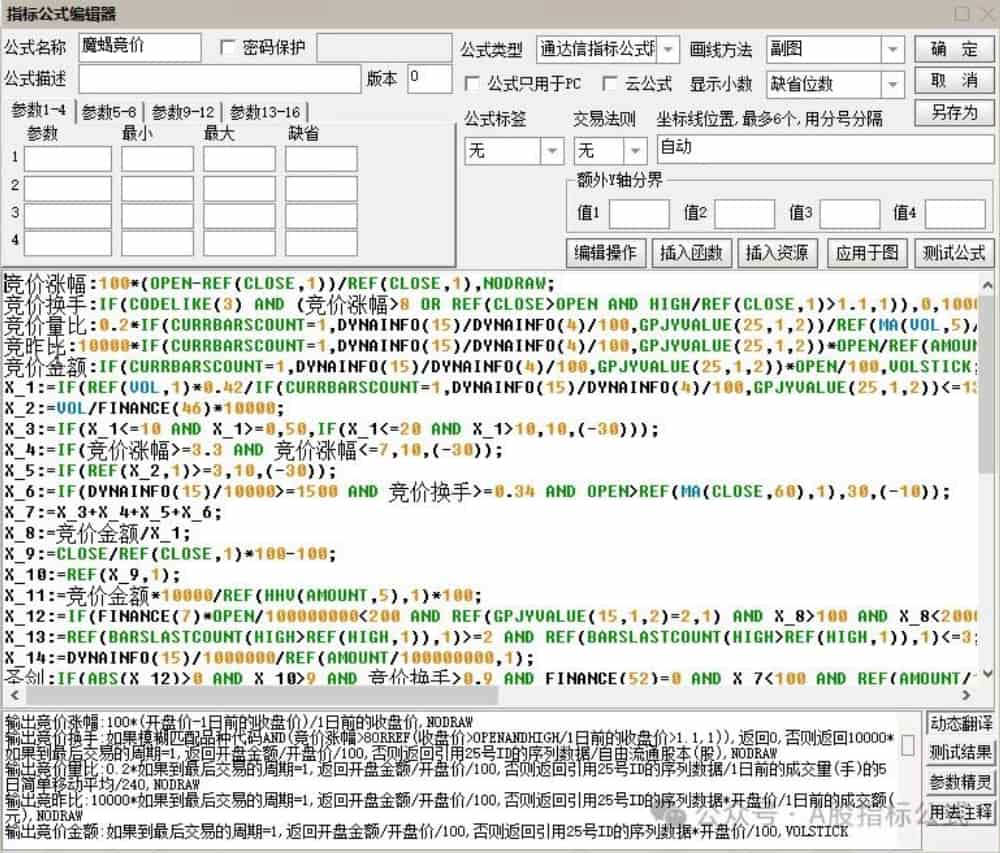Click the 值1 Y-axis boundary field
Image resolution: width=1000 pixels, height=853 pixels.
639,214
